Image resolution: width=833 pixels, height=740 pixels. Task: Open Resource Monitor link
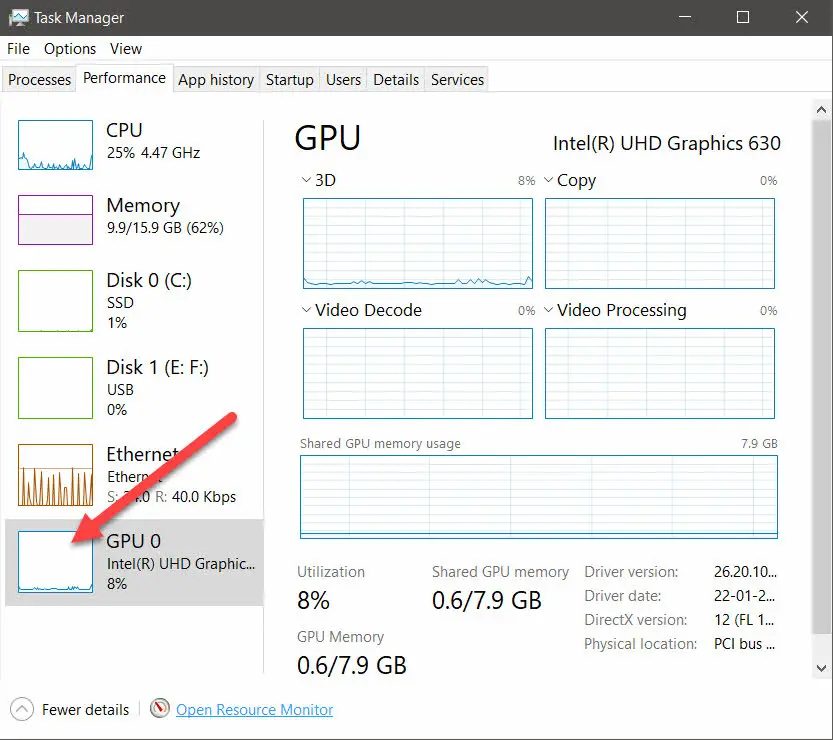pos(254,710)
